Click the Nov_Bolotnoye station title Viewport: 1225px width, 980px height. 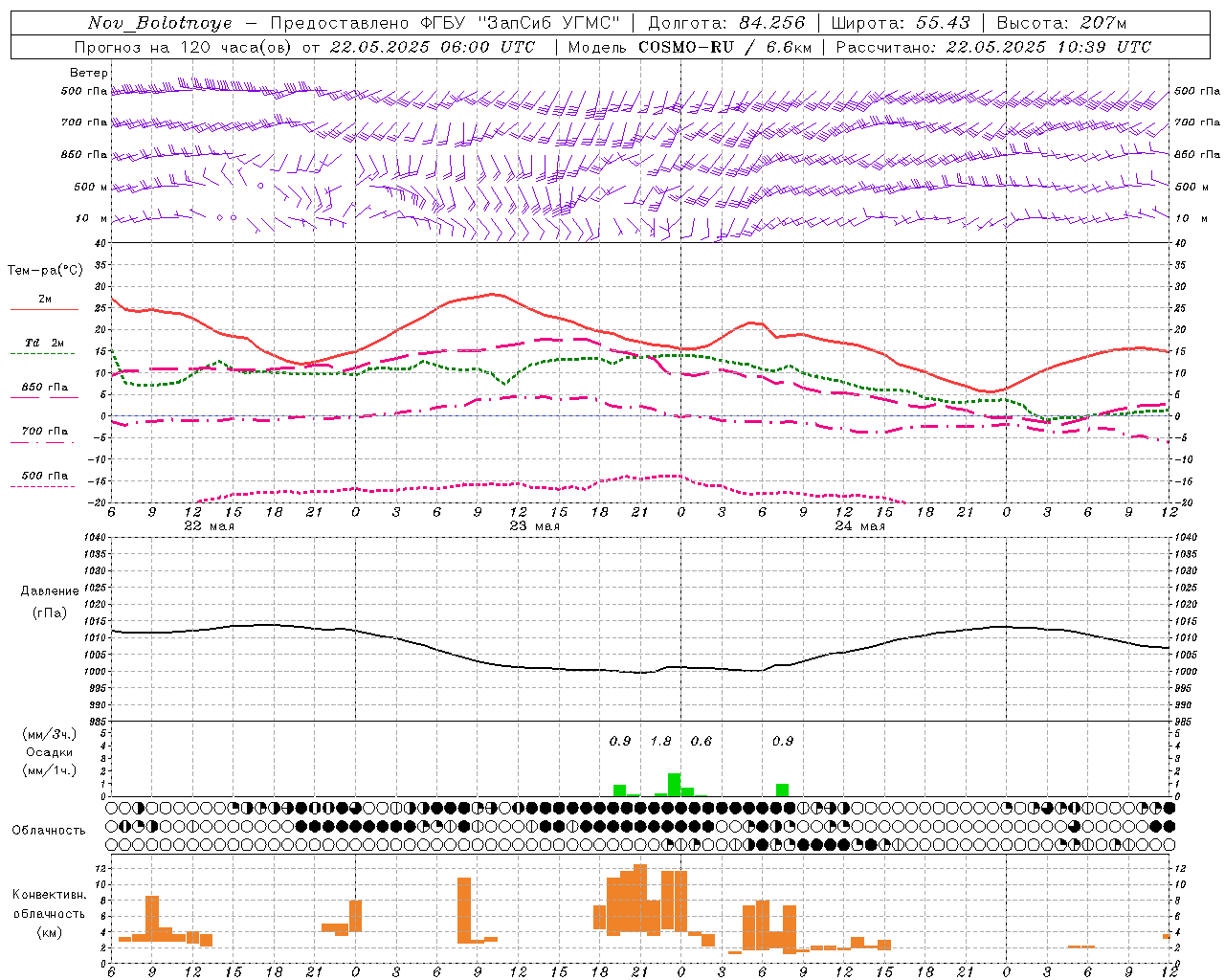[x=160, y=23]
